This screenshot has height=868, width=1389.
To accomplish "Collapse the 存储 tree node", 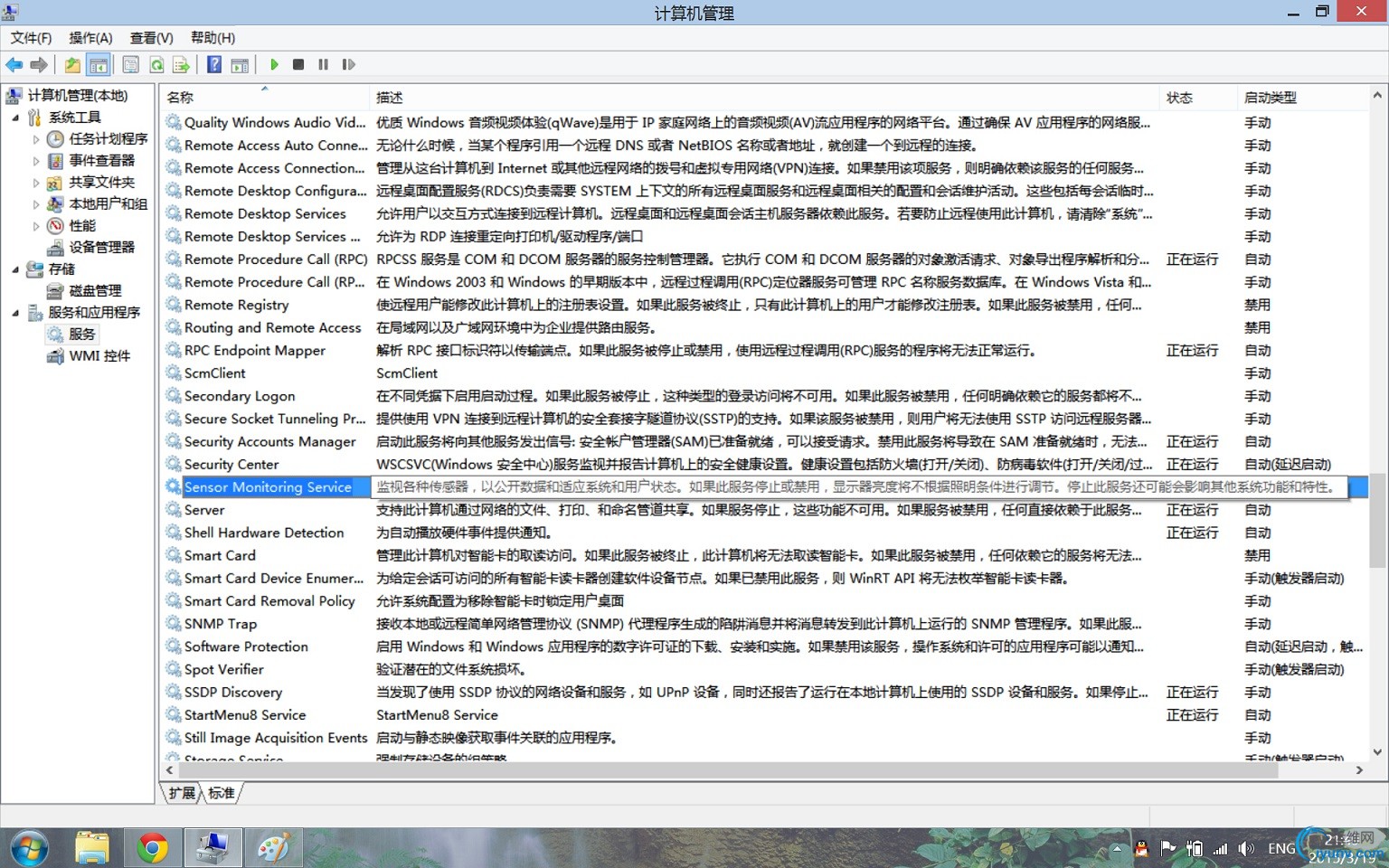I will [15, 269].
